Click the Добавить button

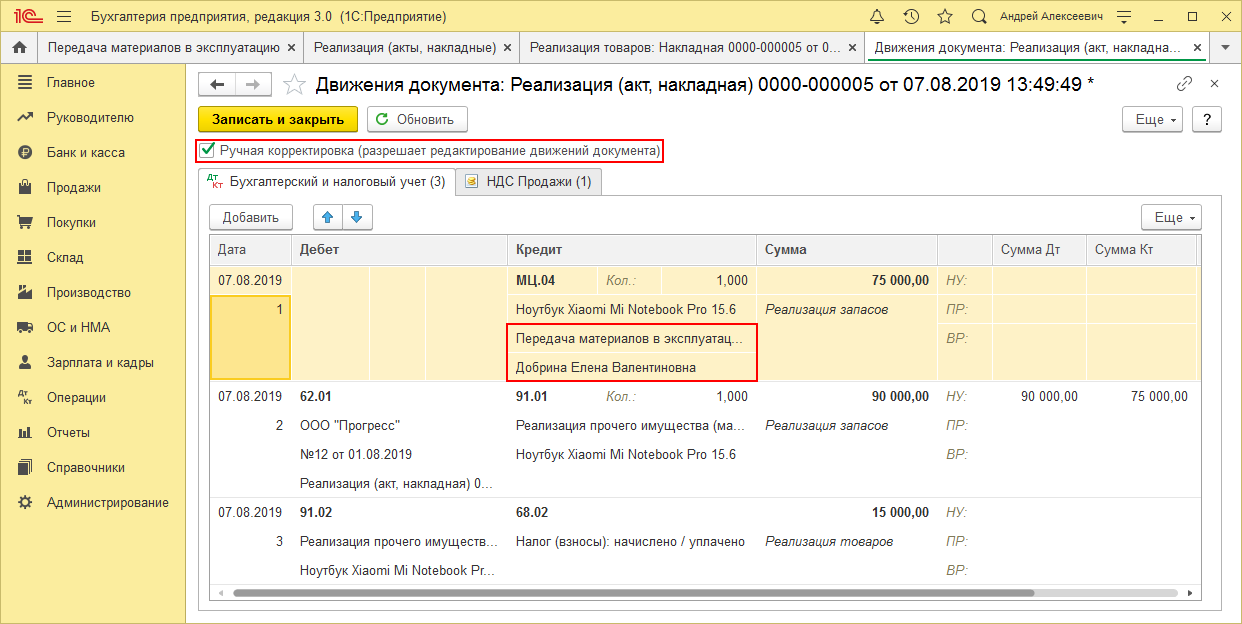(250, 217)
